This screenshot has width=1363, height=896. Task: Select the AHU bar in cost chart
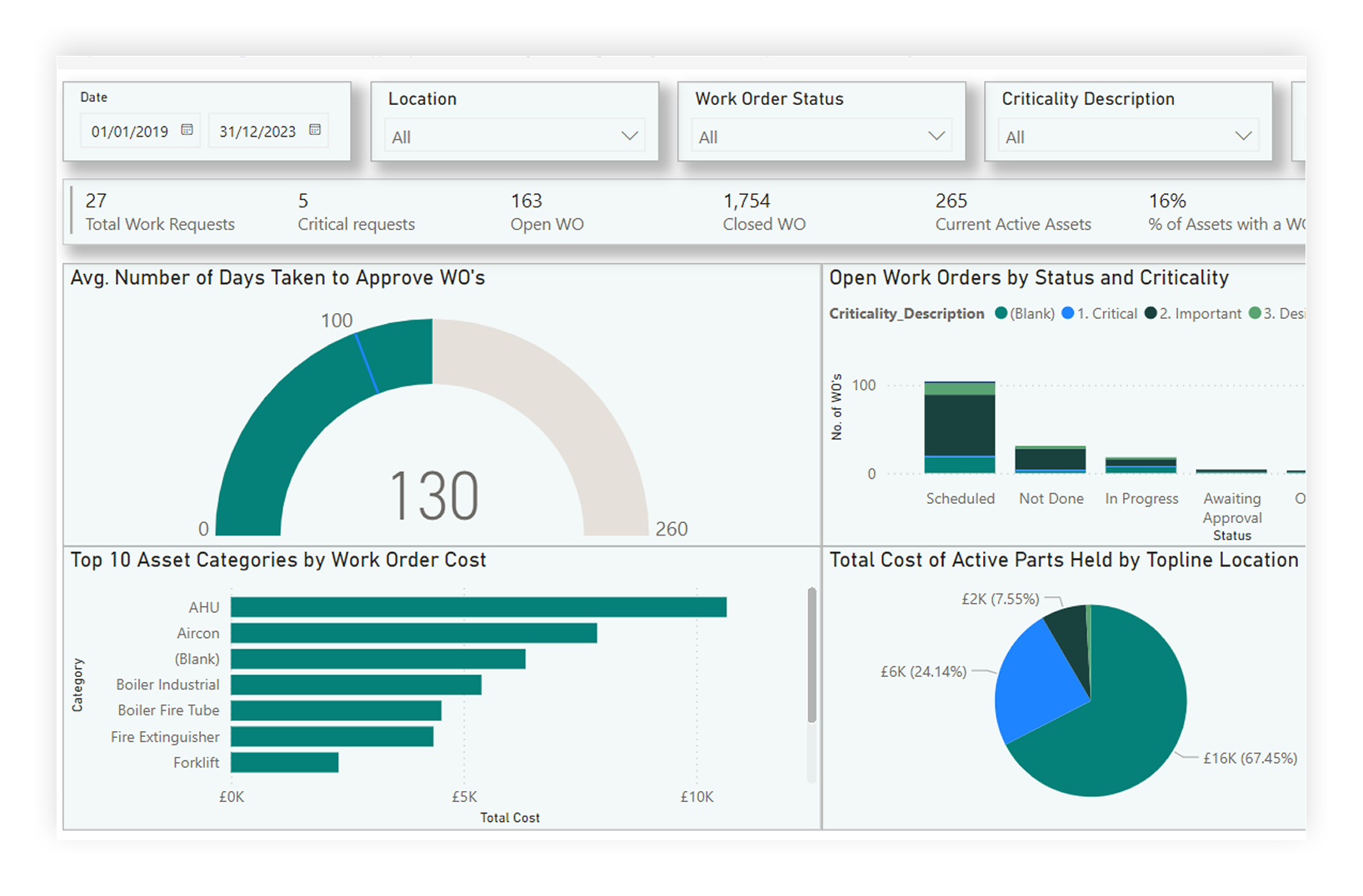478,607
